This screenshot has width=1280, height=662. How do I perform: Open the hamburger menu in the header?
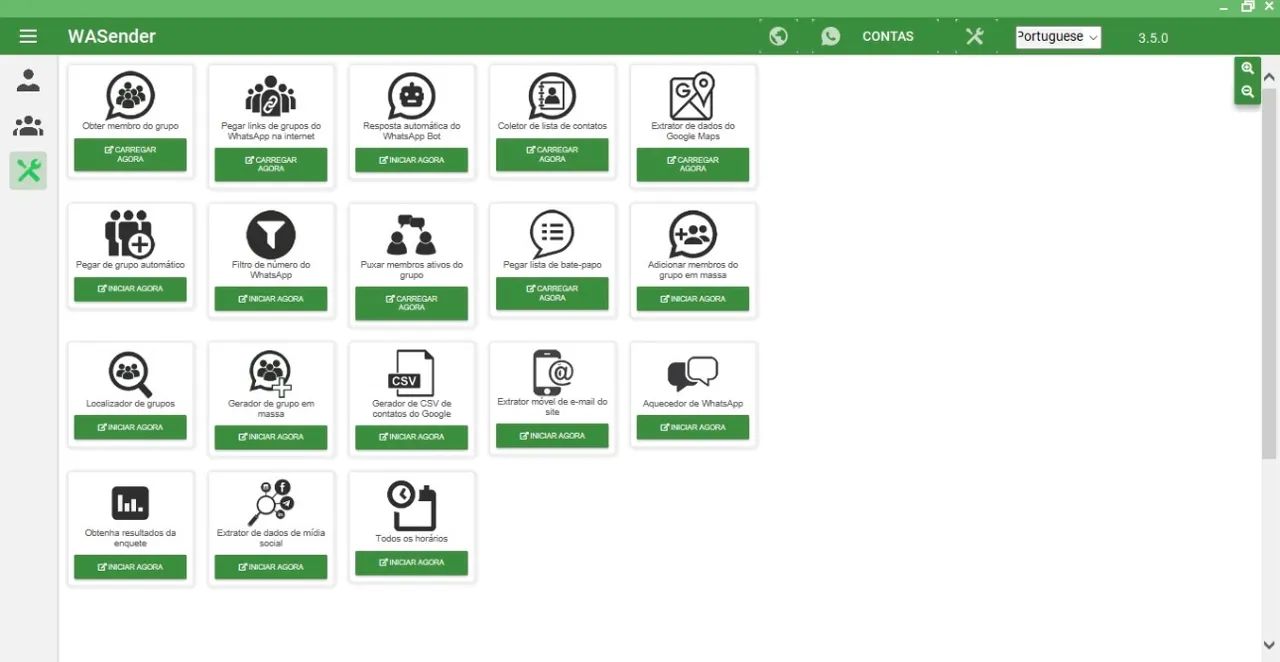[x=28, y=36]
